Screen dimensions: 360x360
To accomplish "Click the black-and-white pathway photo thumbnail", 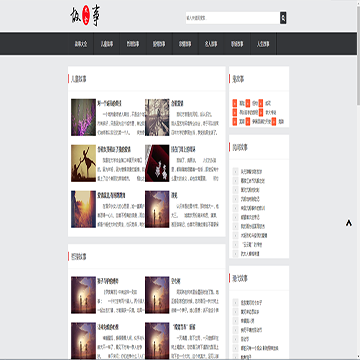I will click(x=157, y=117).
